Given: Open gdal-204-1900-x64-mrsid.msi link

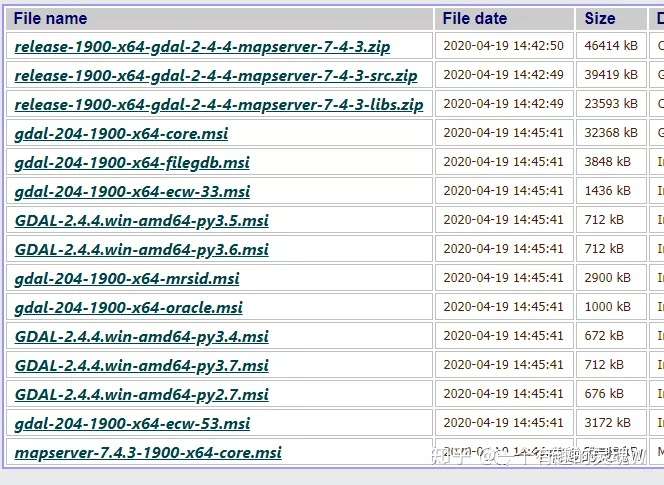Looking at the screenshot, I should [127, 279].
